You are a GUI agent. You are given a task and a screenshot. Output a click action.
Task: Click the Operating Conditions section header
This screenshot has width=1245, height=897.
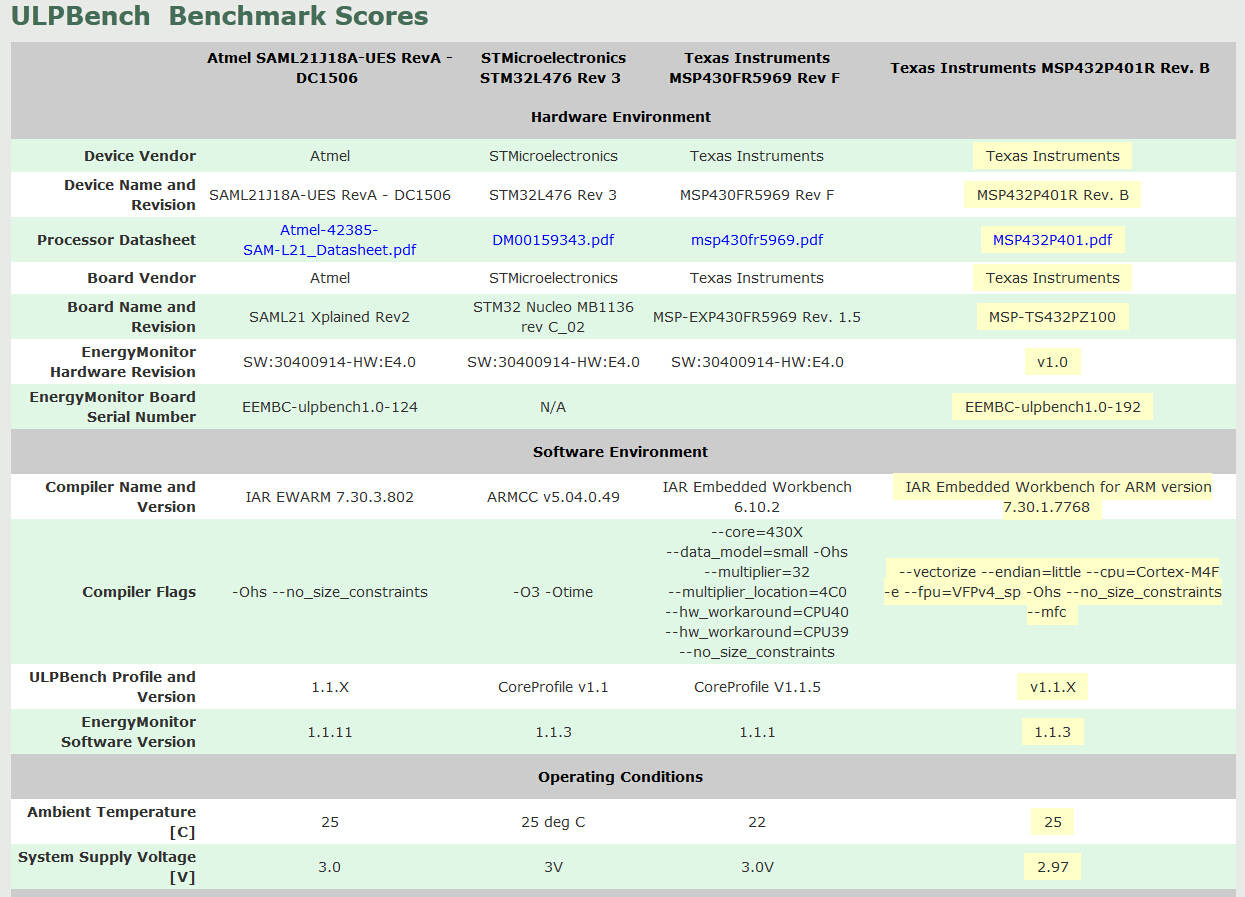coord(621,777)
